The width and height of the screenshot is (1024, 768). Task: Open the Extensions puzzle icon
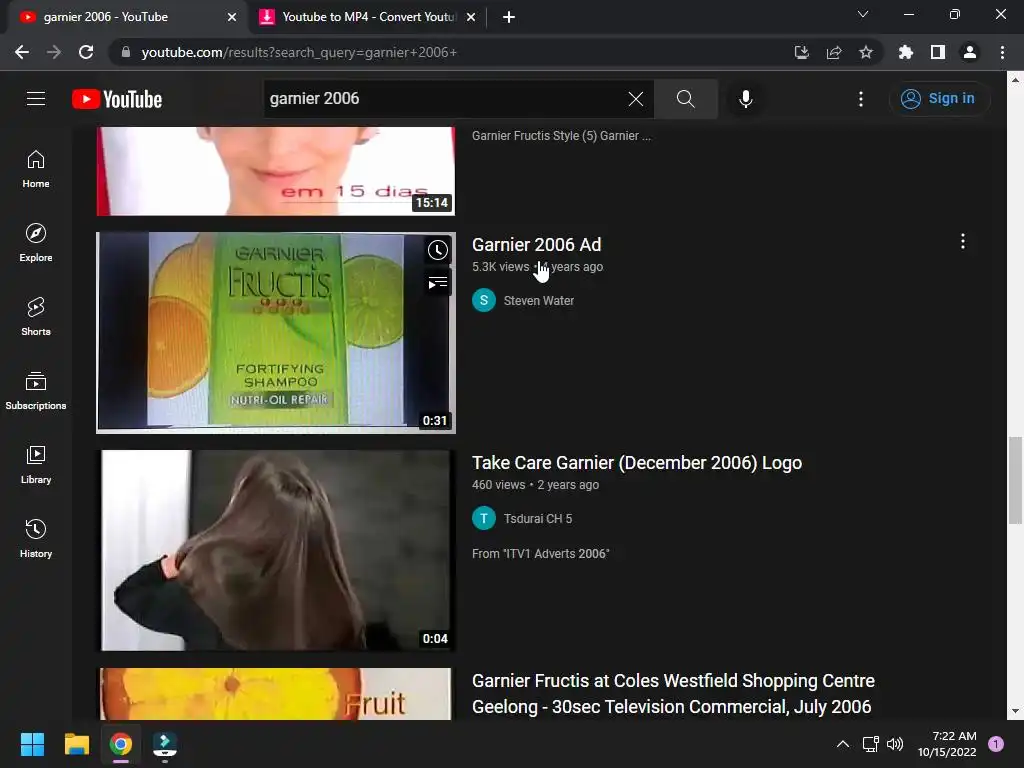click(x=906, y=52)
